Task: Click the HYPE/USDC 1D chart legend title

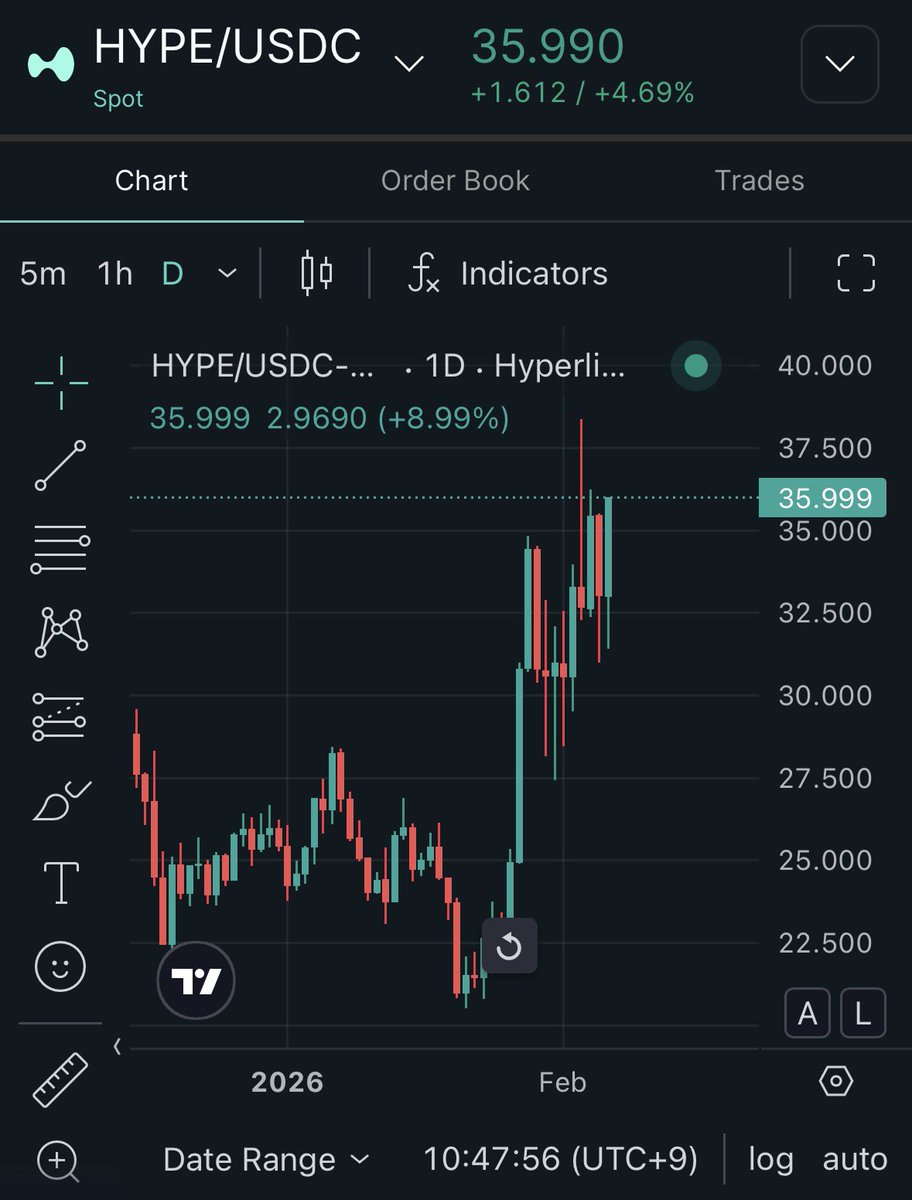Action: tap(389, 366)
